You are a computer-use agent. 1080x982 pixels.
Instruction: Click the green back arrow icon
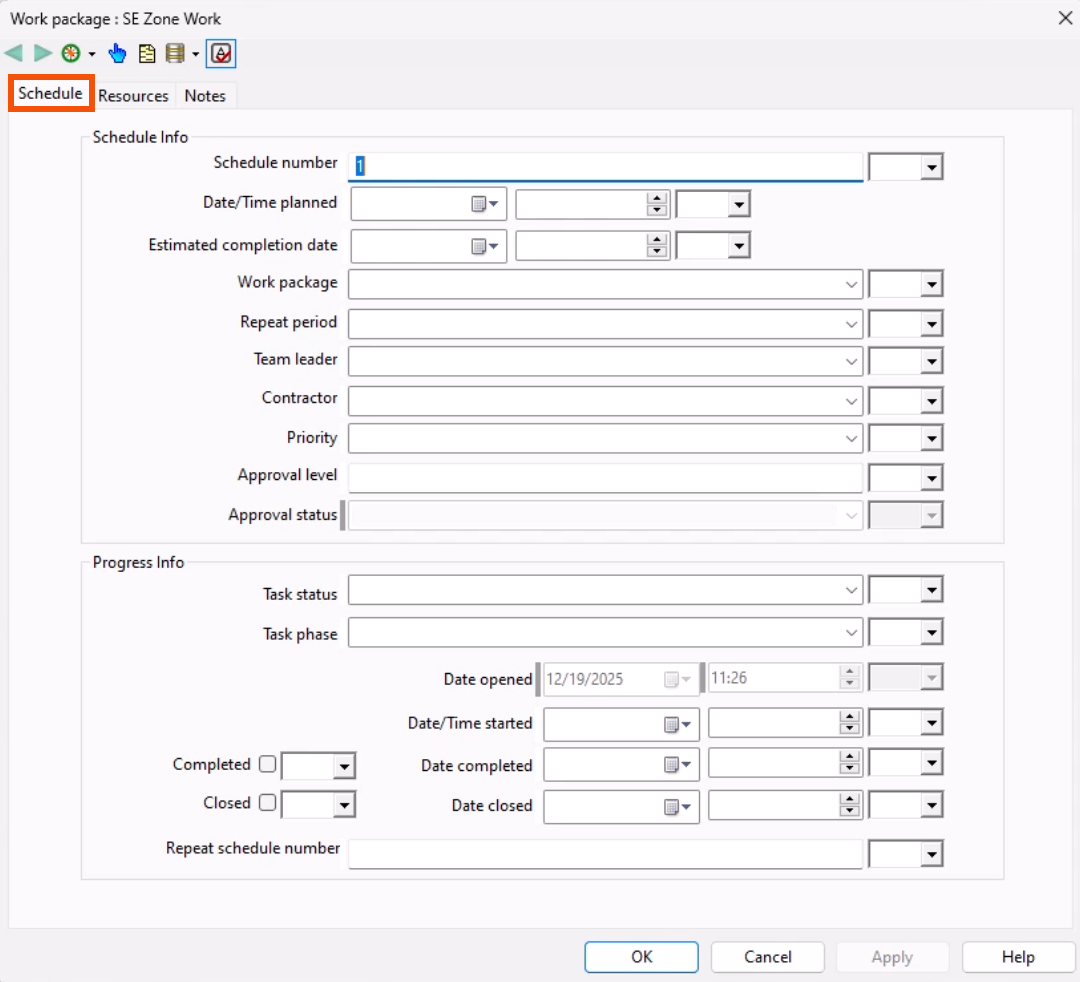pos(14,53)
